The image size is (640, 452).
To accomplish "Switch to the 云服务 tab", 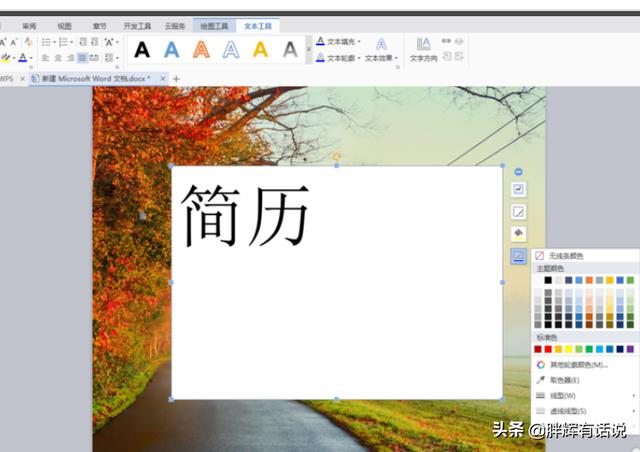I will click(175, 26).
